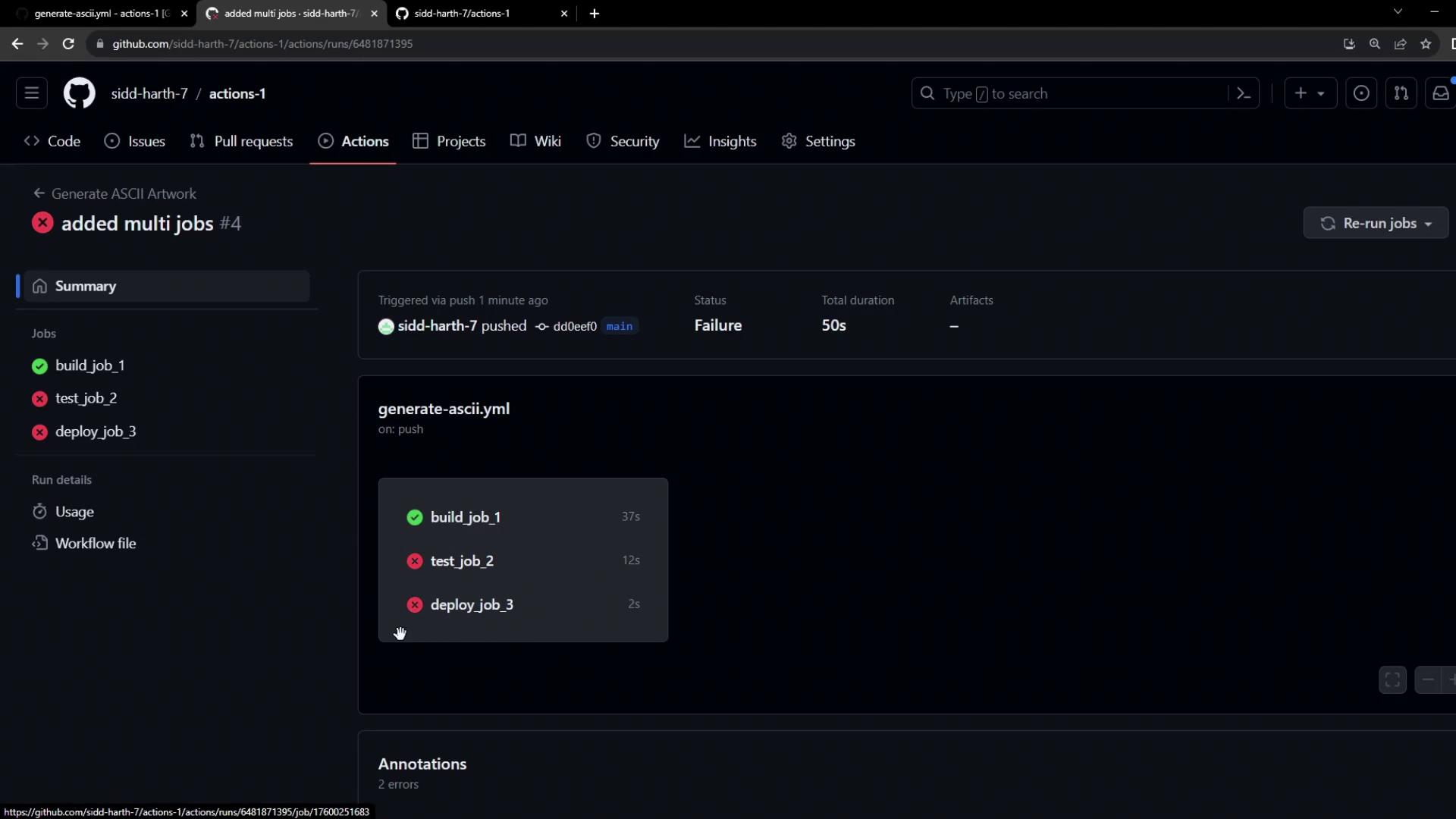Bookmark this page with star icon
The height and width of the screenshot is (819, 1456).
pos(1426,44)
